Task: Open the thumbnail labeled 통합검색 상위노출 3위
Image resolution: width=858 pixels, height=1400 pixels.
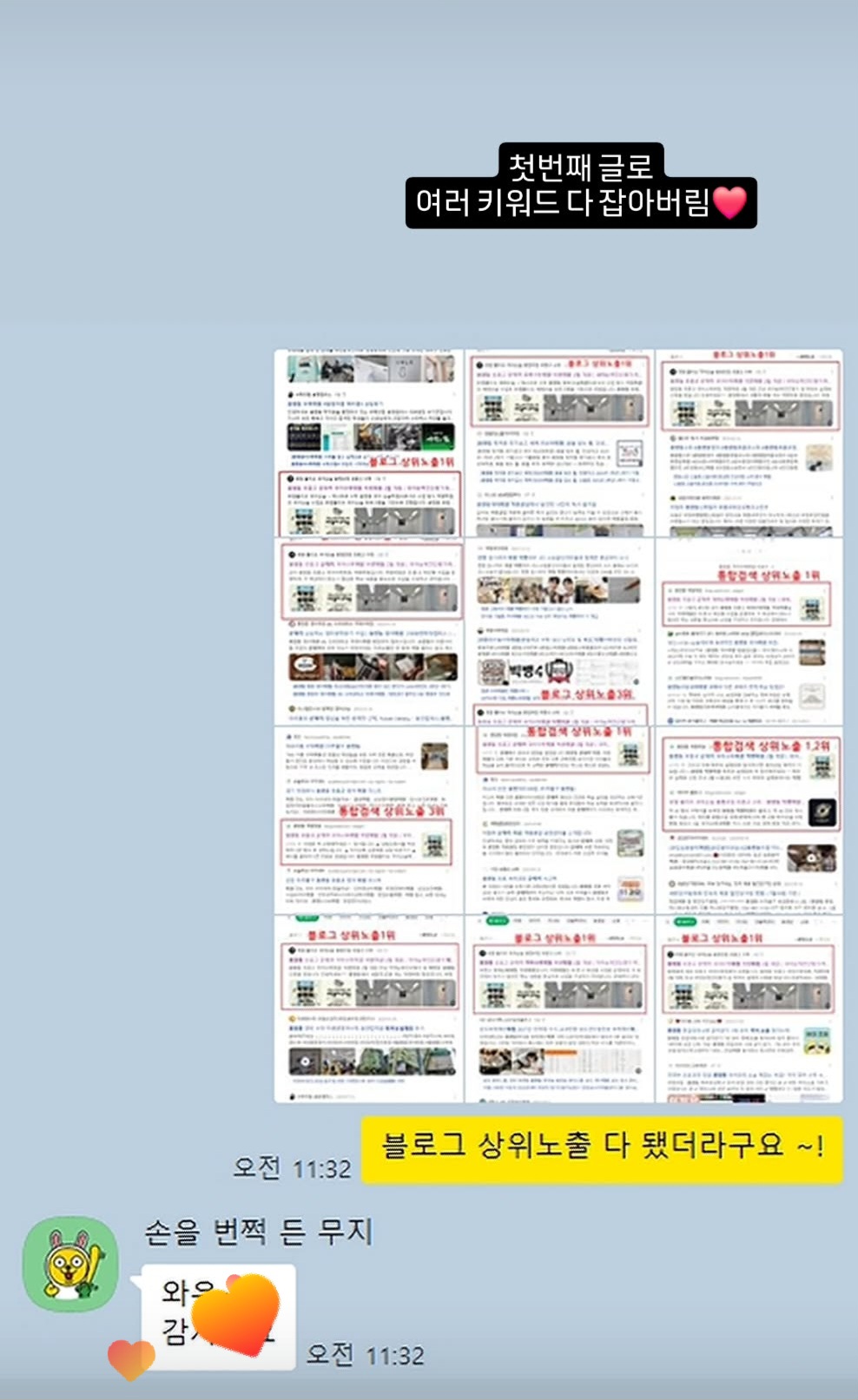Action: 369,819
